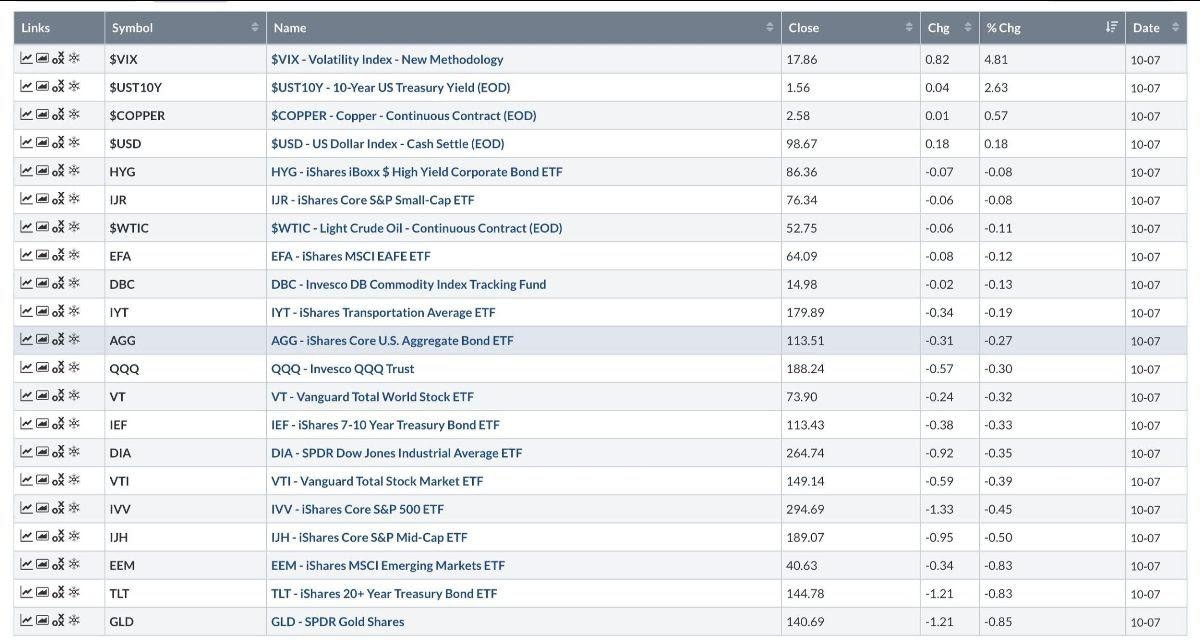Click the 17.86 close value for $VIX
1200x640 pixels.
pos(802,59)
